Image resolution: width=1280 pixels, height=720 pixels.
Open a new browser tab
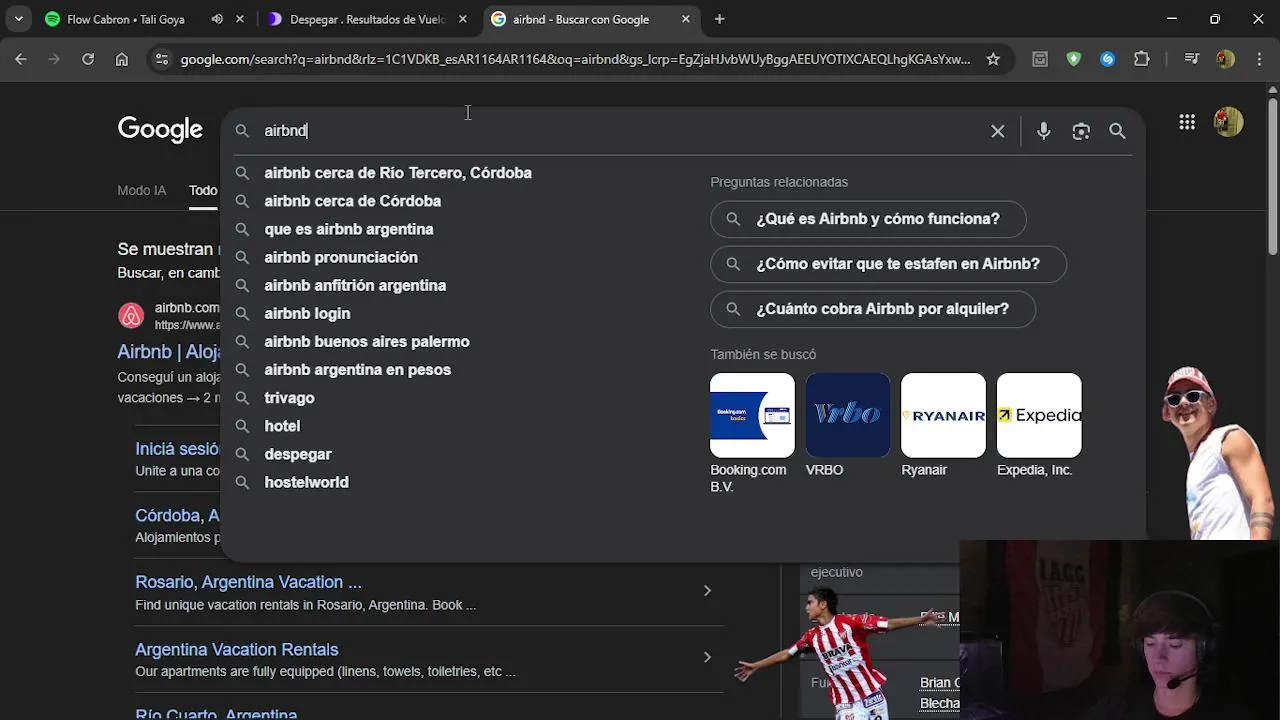pyautogui.click(x=719, y=19)
